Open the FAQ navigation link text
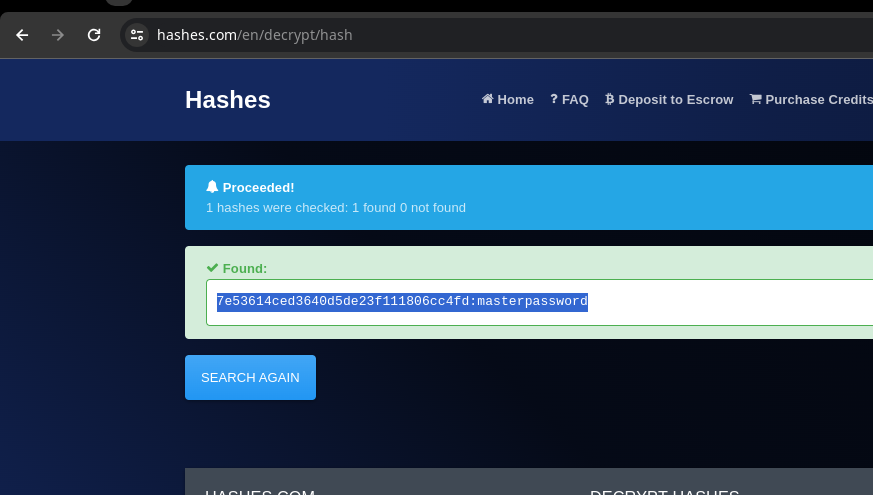 pyautogui.click(x=575, y=100)
